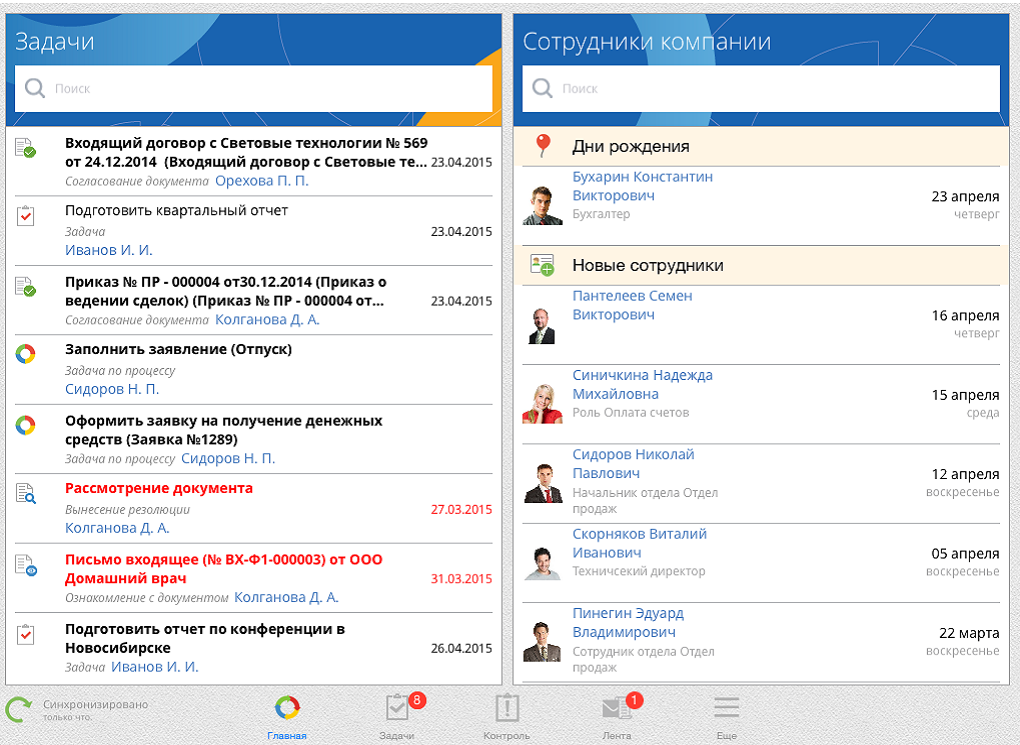Open employee link Скорняков Виталий Иванович
This screenshot has width=1020, height=745.
click(639, 543)
